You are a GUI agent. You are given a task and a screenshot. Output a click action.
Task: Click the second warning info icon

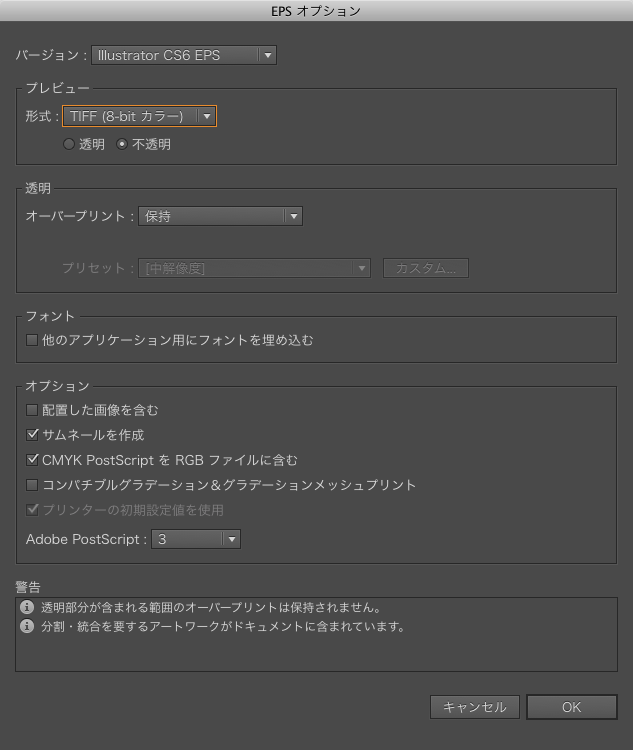[27, 626]
